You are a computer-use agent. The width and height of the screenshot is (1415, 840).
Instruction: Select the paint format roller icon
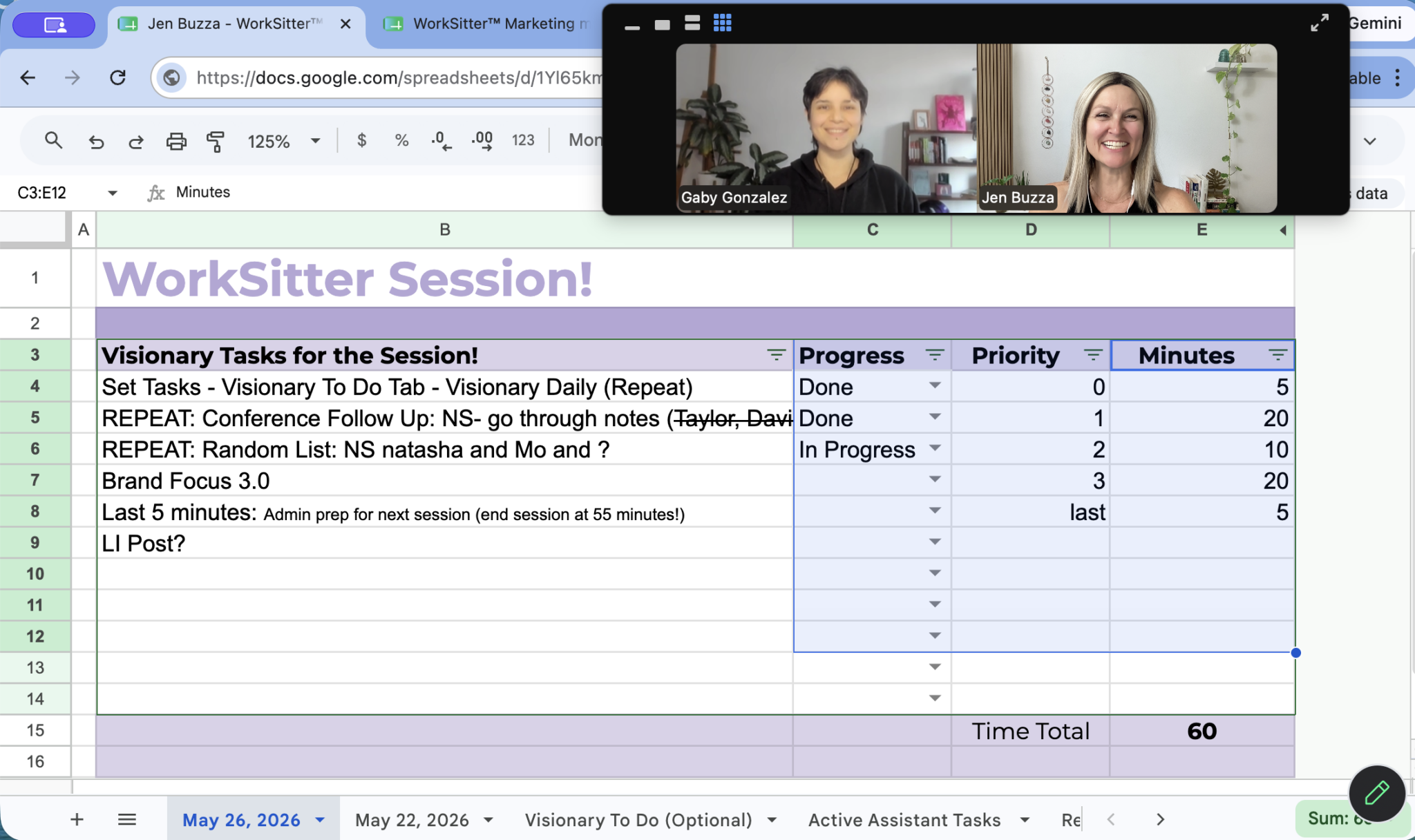(216, 142)
